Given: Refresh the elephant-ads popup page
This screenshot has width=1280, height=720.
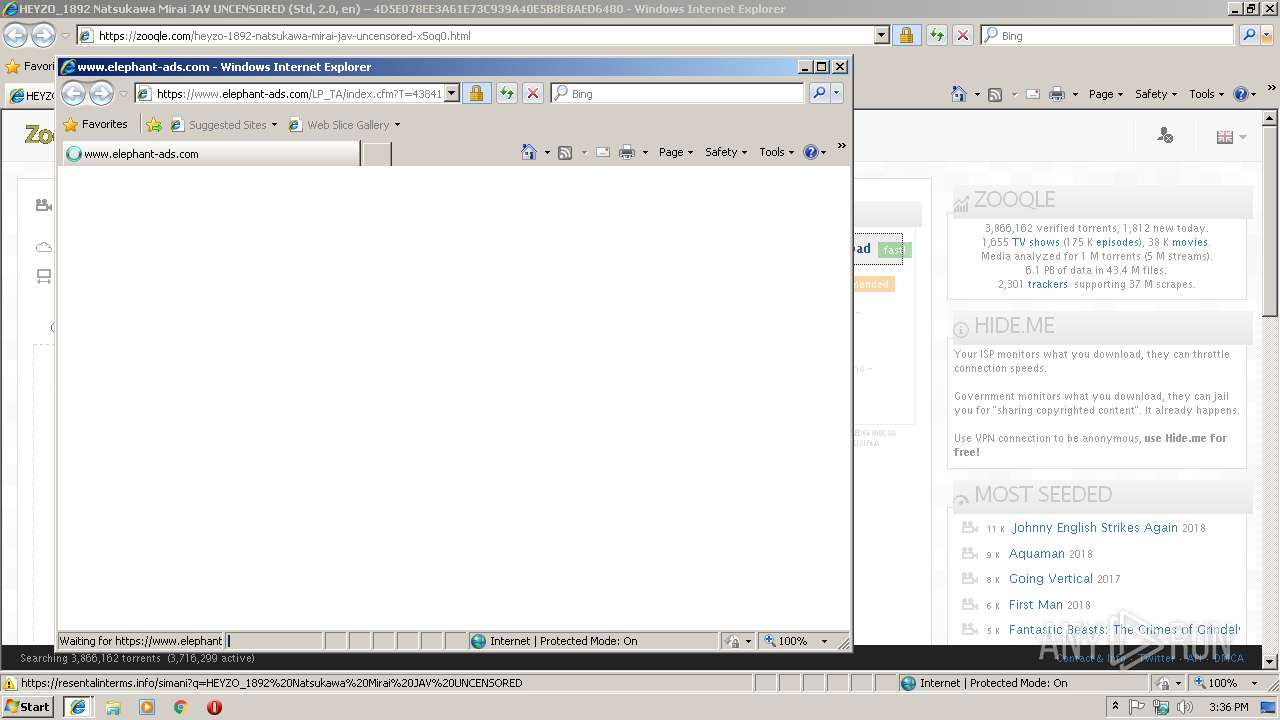Looking at the screenshot, I should [x=507, y=93].
